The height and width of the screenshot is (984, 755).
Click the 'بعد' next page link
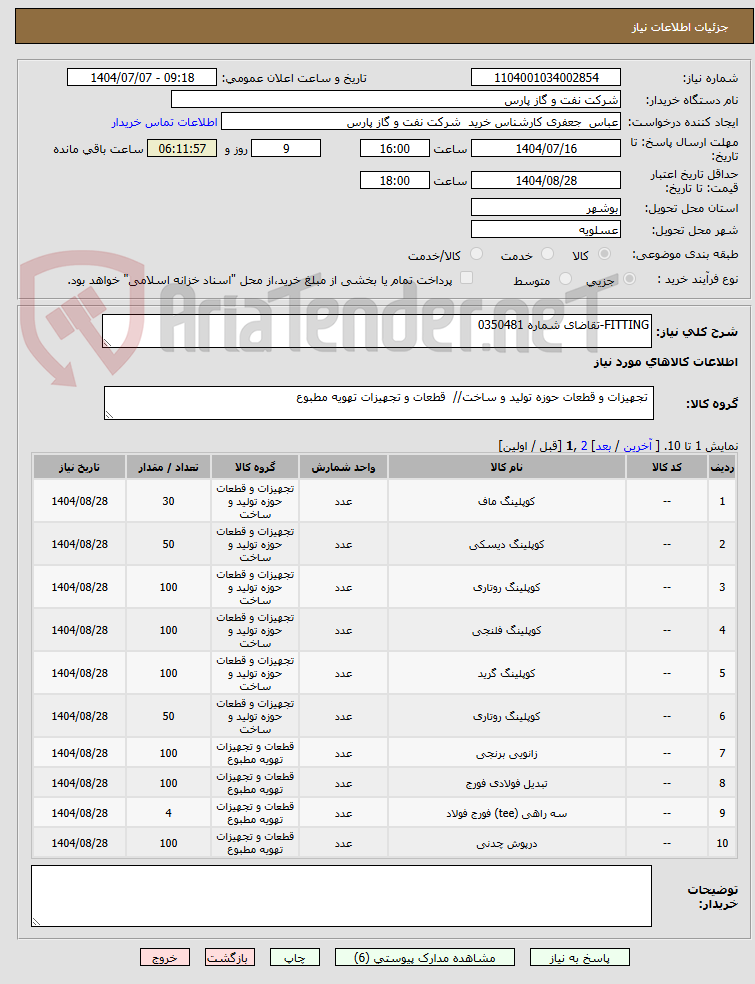603,446
